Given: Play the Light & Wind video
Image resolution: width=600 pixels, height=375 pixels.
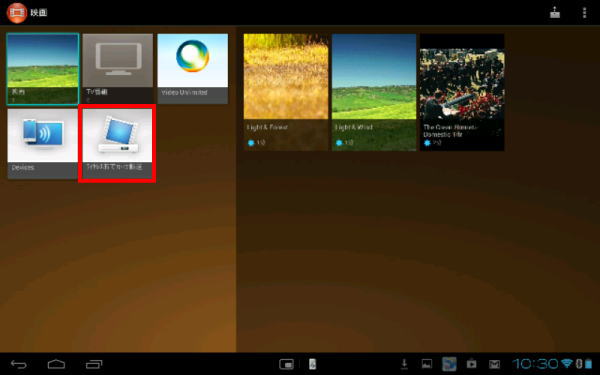Looking at the screenshot, I should (374, 92).
